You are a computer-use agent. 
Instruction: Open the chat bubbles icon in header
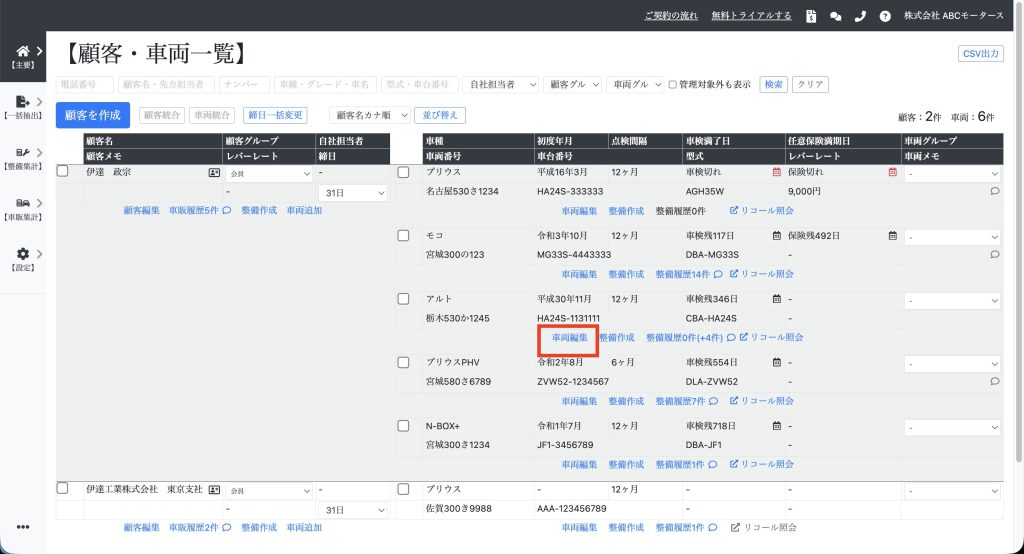836,16
